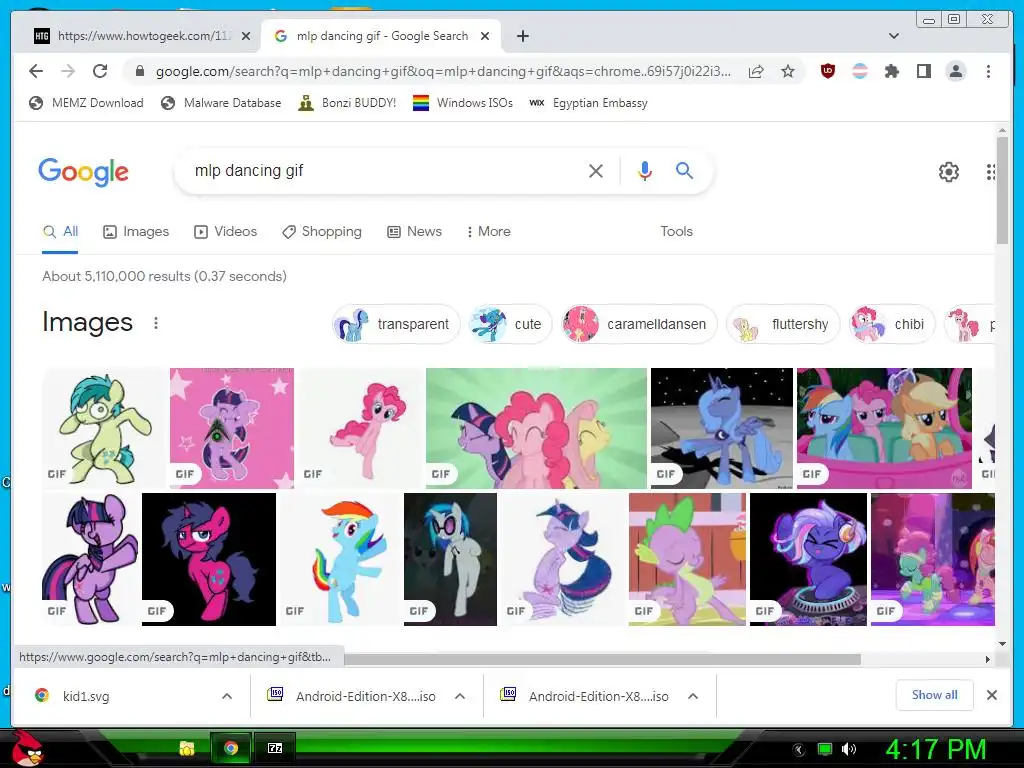This screenshot has width=1024, height=768.
Task: Open the Bonzi BUDDY! bookmark
Action: 347,103
